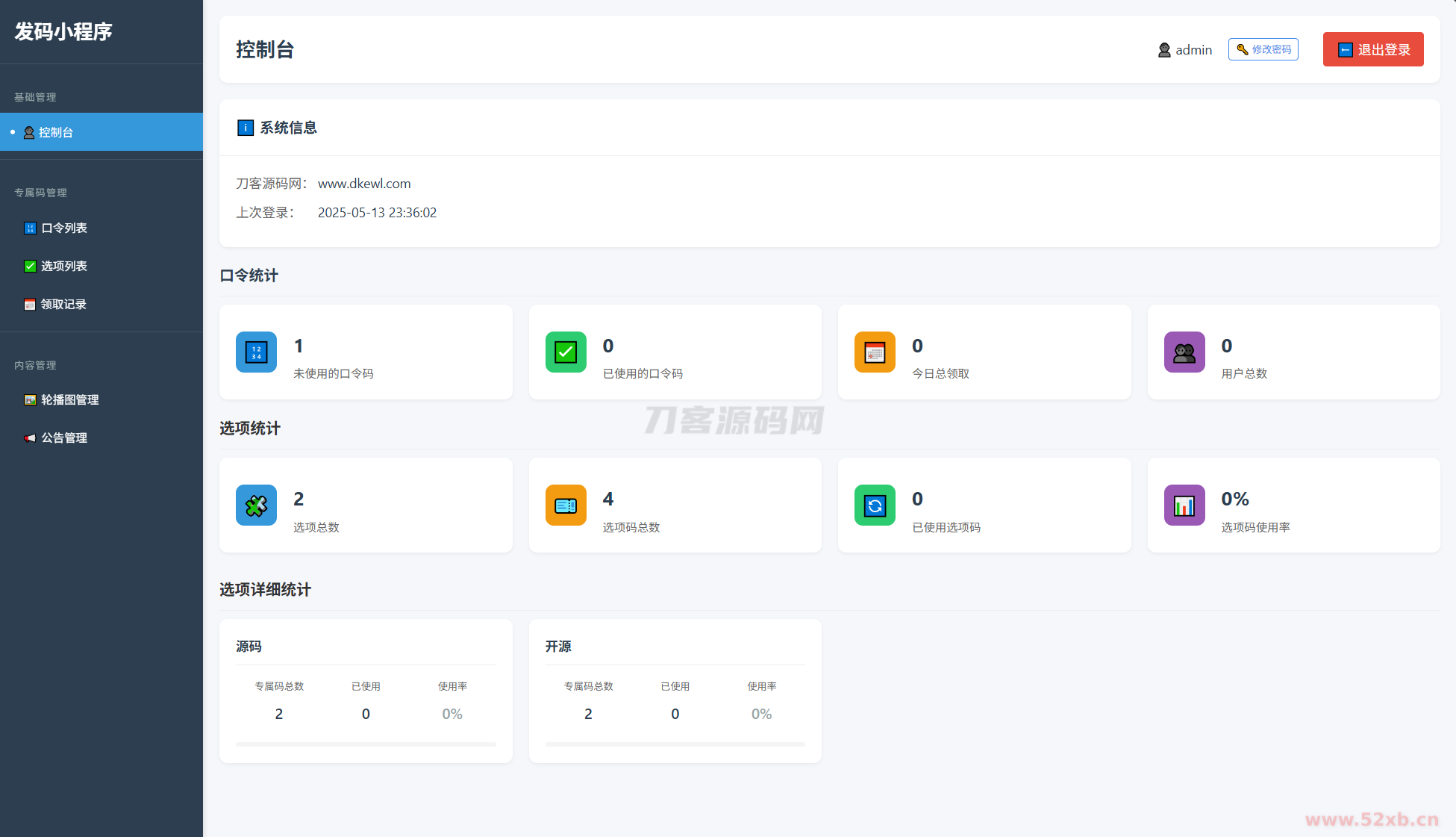Click the orange calendar today claims icon
This screenshot has width=1456, height=837.
[x=875, y=352]
